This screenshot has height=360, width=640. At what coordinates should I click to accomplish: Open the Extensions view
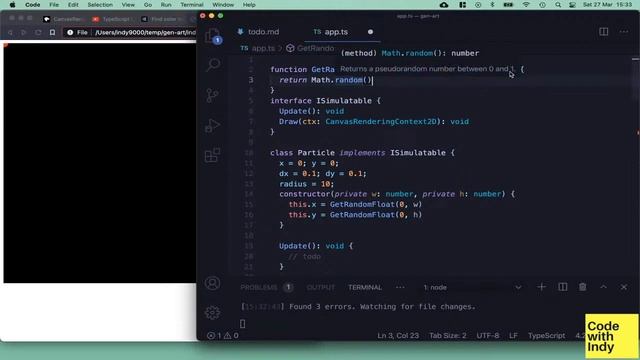(x=212, y=155)
